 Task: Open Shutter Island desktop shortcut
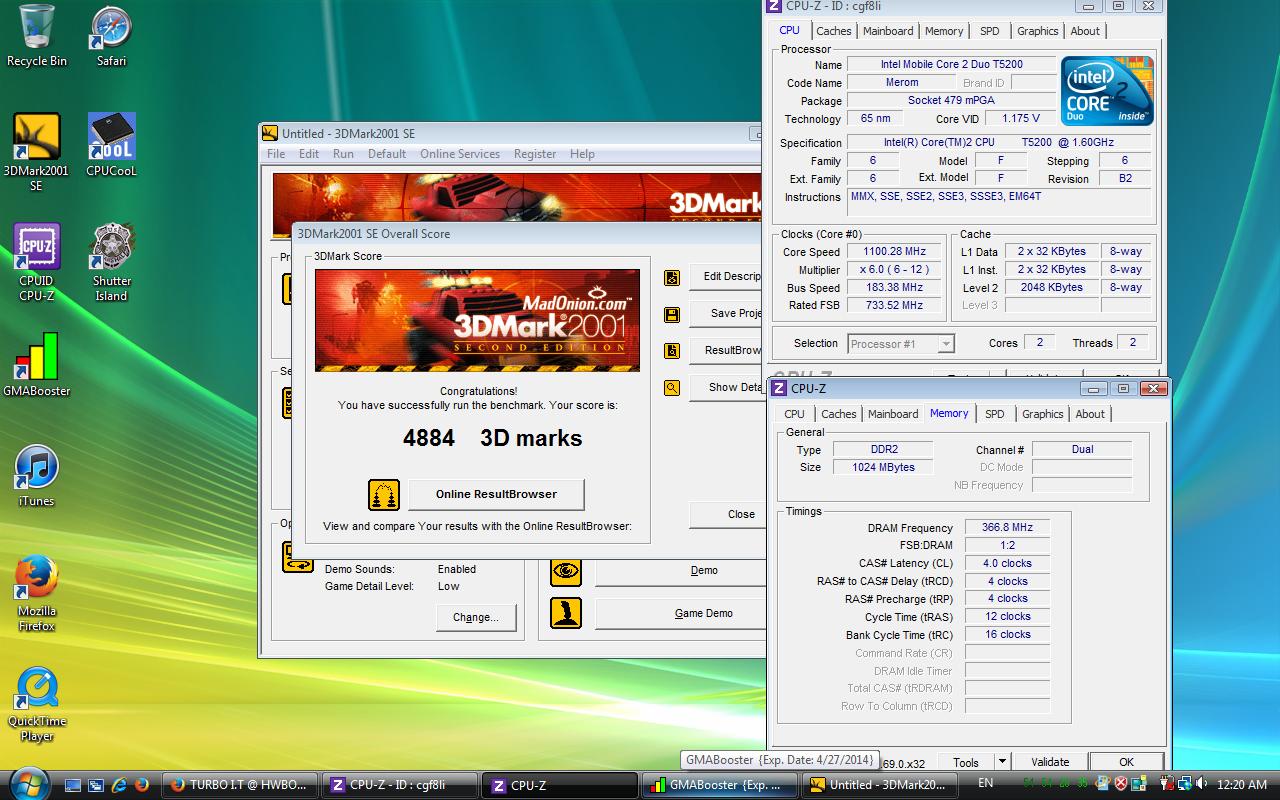[x=111, y=262]
